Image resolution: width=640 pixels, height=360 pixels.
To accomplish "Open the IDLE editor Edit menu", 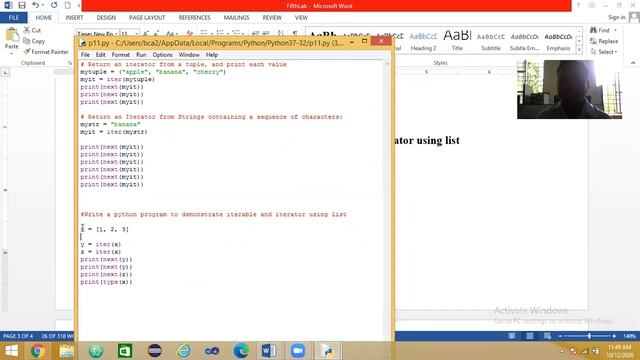I will pos(100,55).
